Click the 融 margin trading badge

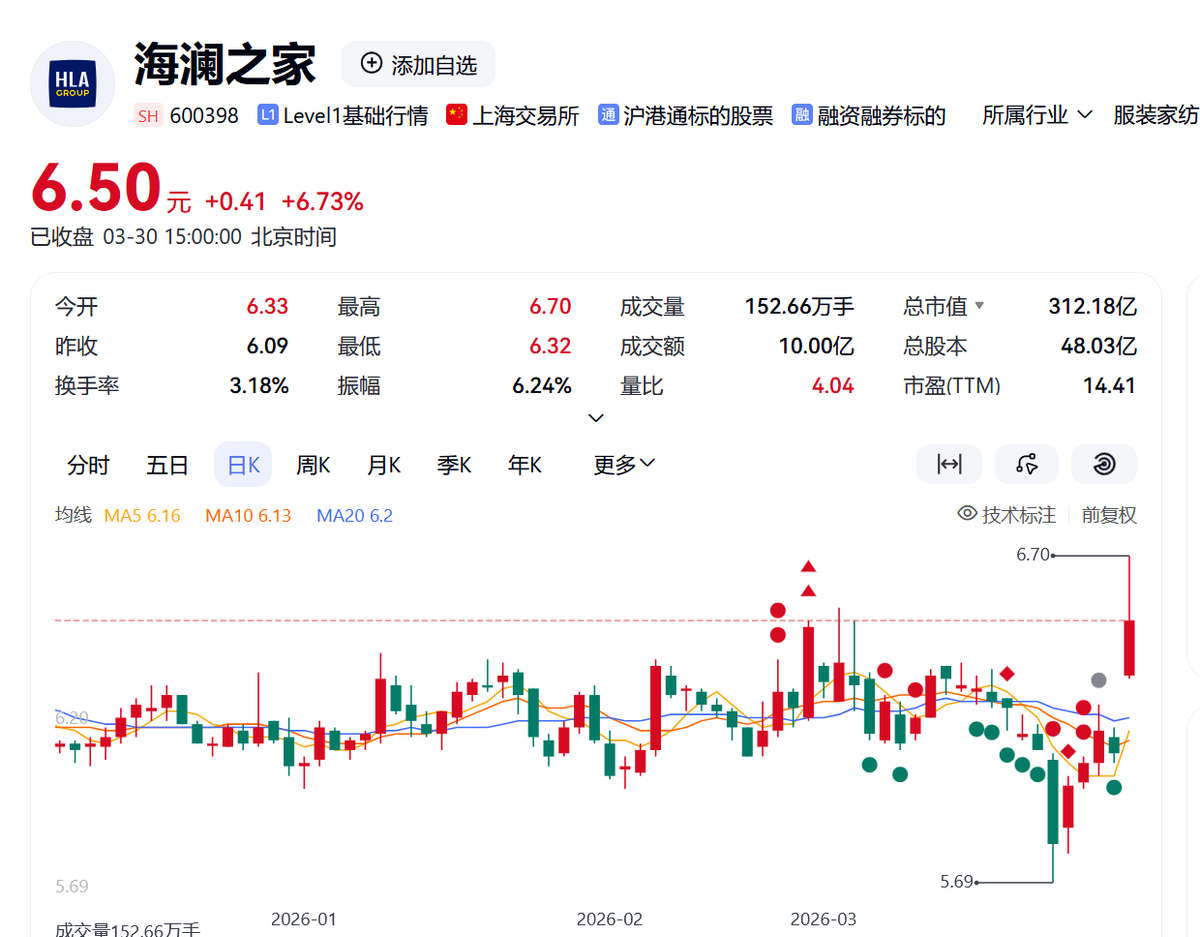tap(801, 116)
